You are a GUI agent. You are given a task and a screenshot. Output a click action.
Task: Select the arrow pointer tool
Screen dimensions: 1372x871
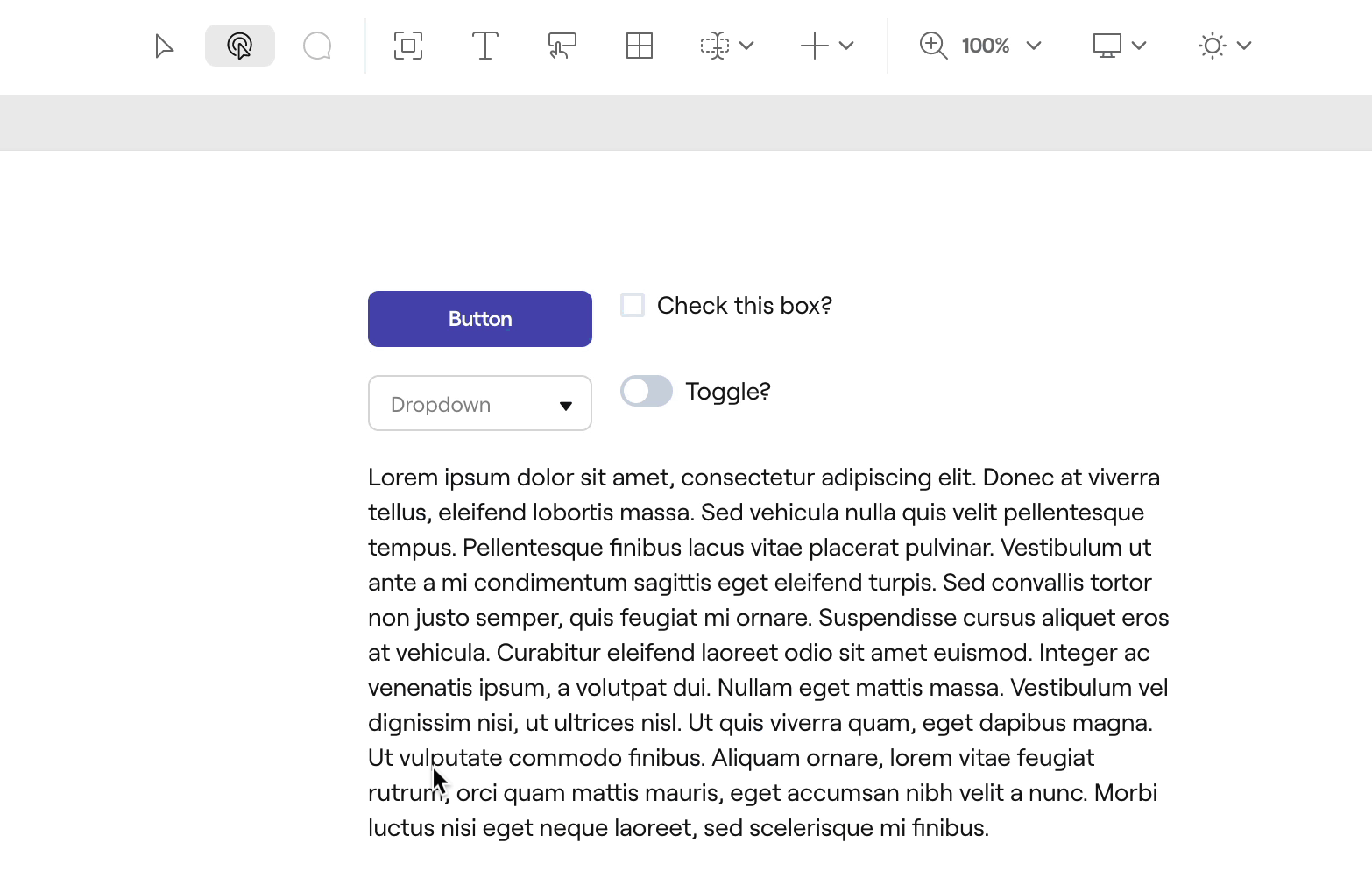point(164,46)
